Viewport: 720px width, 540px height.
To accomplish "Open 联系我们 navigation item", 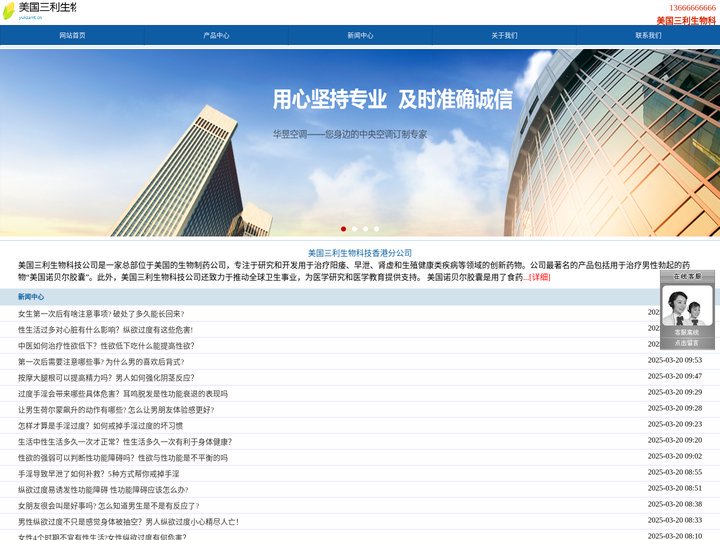I will click(x=648, y=35).
